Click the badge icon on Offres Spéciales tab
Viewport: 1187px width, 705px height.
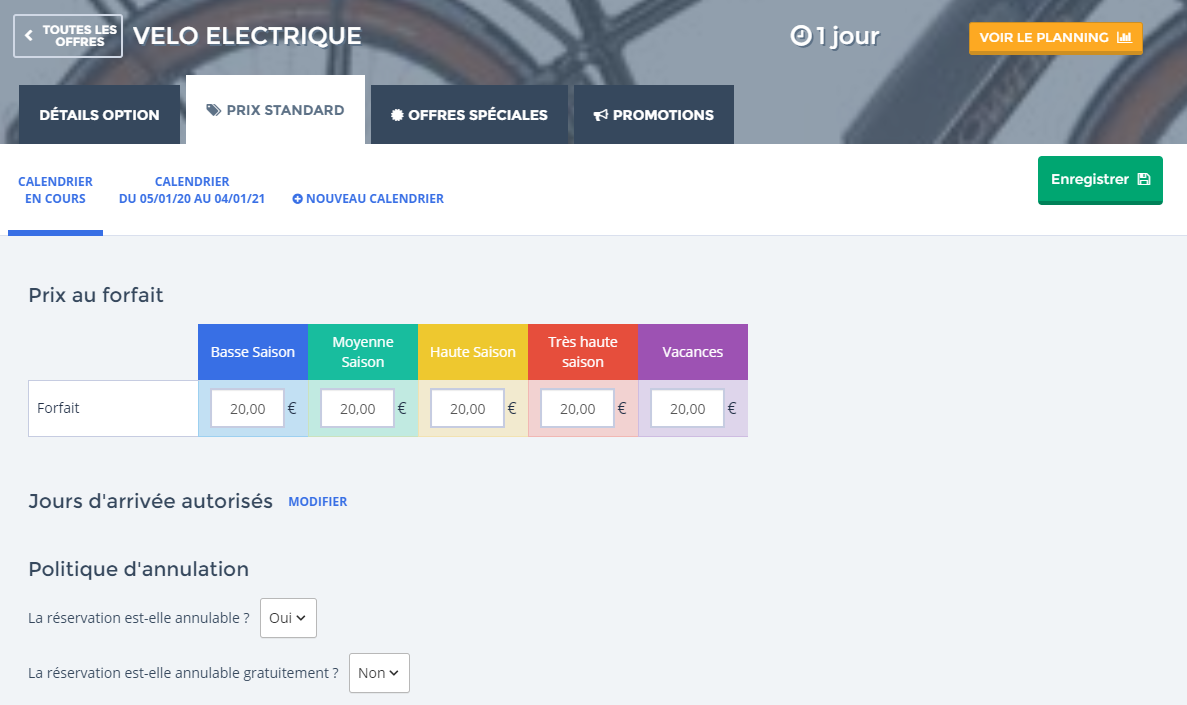[397, 115]
